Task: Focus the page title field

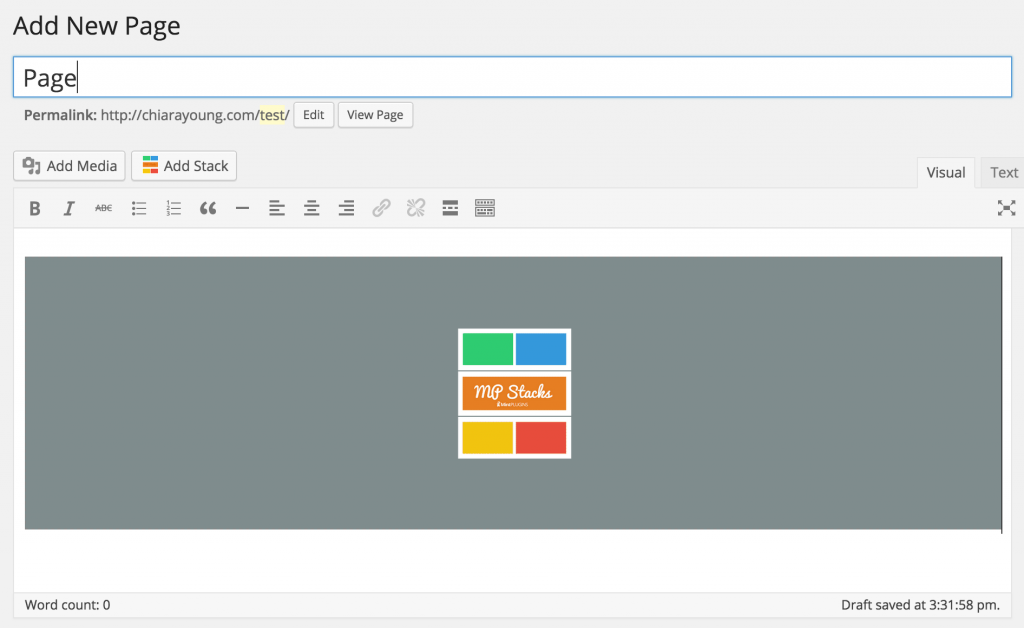Action: point(513,77)
